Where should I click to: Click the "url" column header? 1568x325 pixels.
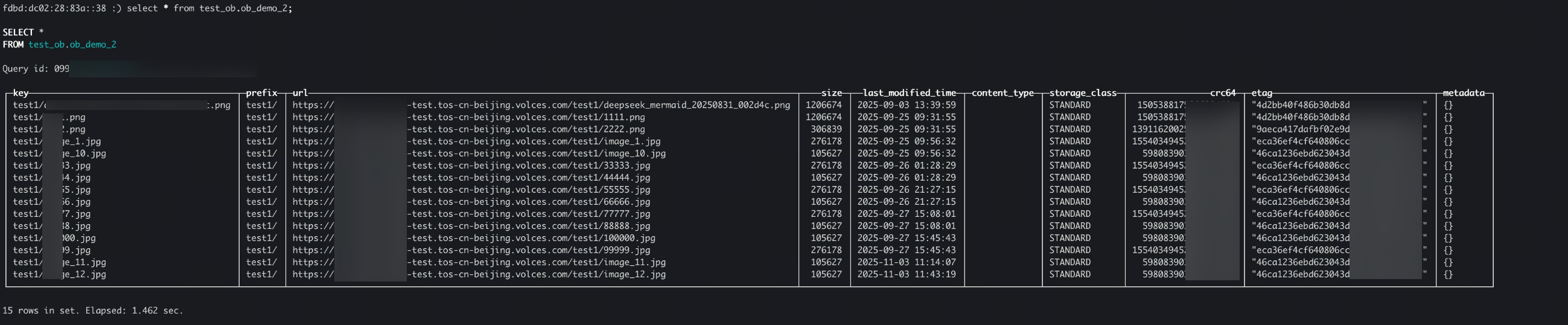(300, 93)
